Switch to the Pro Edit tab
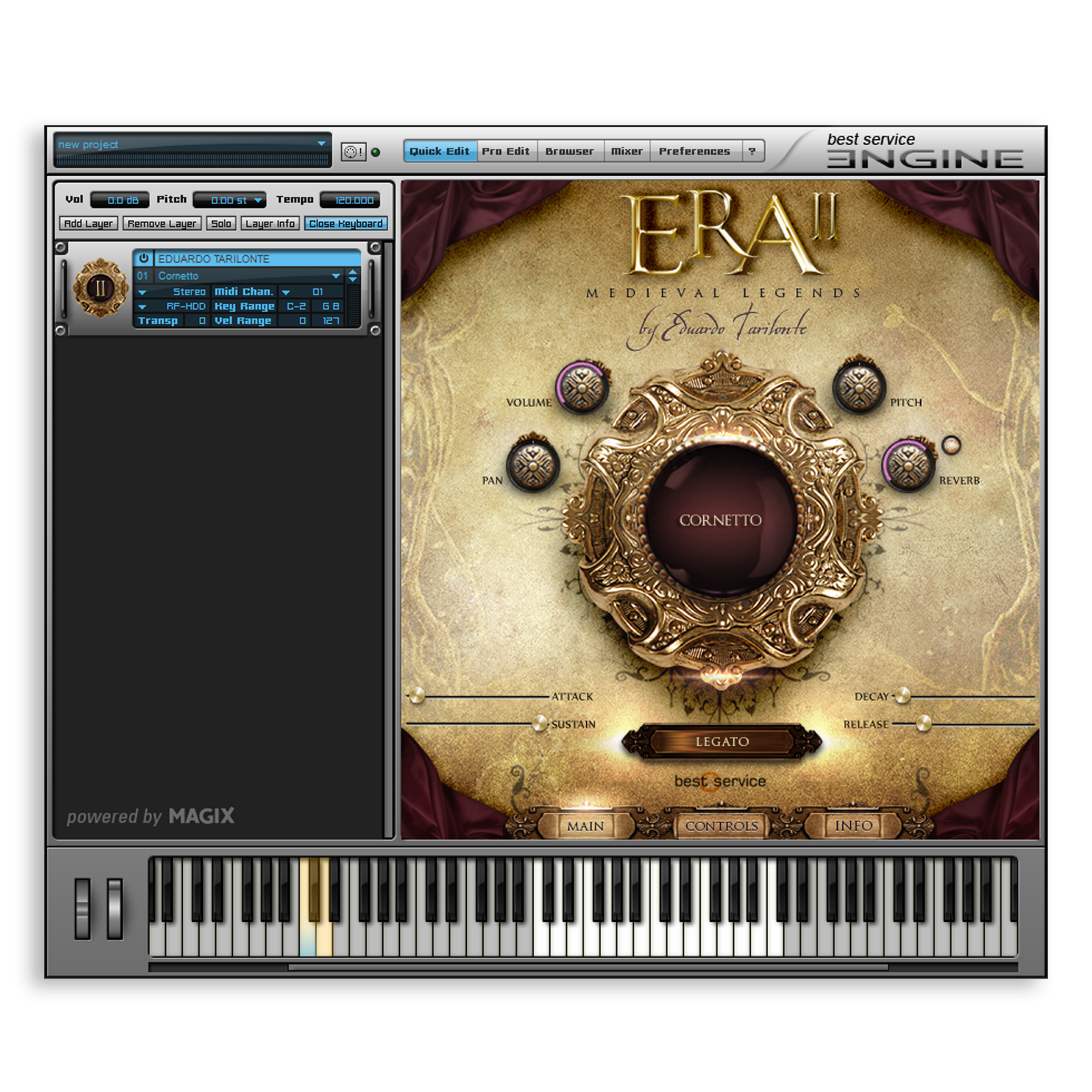1092x1092 pixels. (x=505, y=151)
